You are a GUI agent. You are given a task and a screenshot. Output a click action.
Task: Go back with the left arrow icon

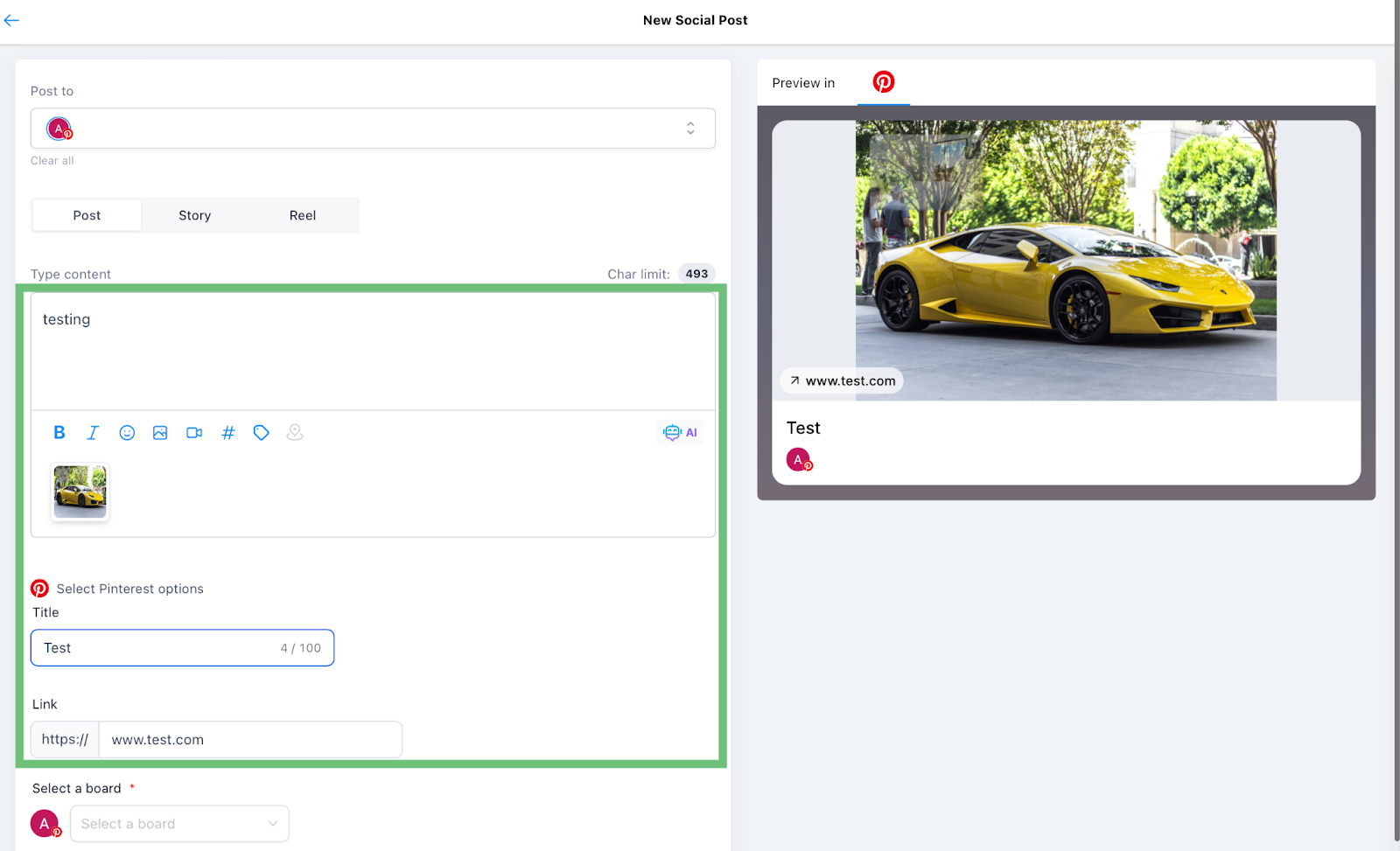[x=11, y=20]
